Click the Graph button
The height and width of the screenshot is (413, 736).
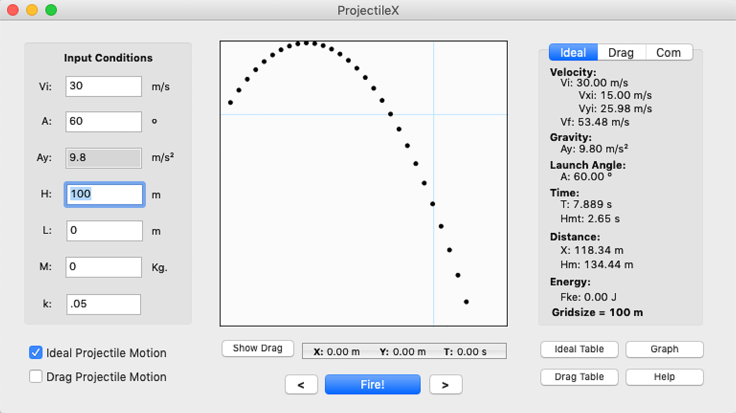coord(664,350)
